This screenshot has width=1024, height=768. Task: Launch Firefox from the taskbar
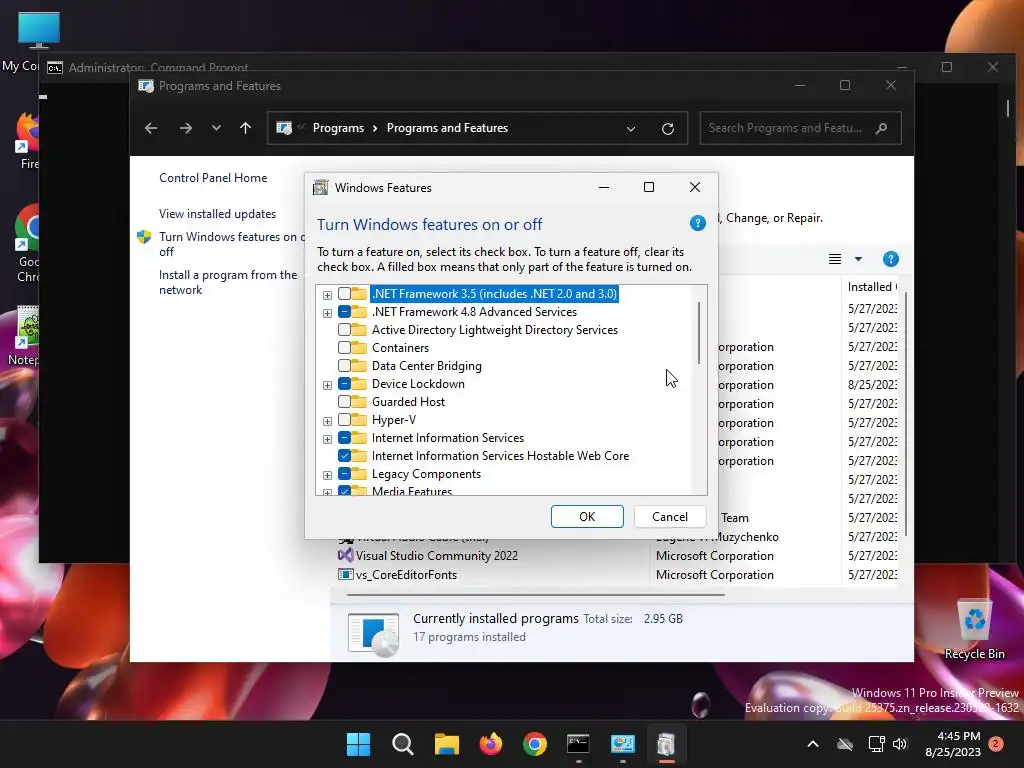point(490,744)
